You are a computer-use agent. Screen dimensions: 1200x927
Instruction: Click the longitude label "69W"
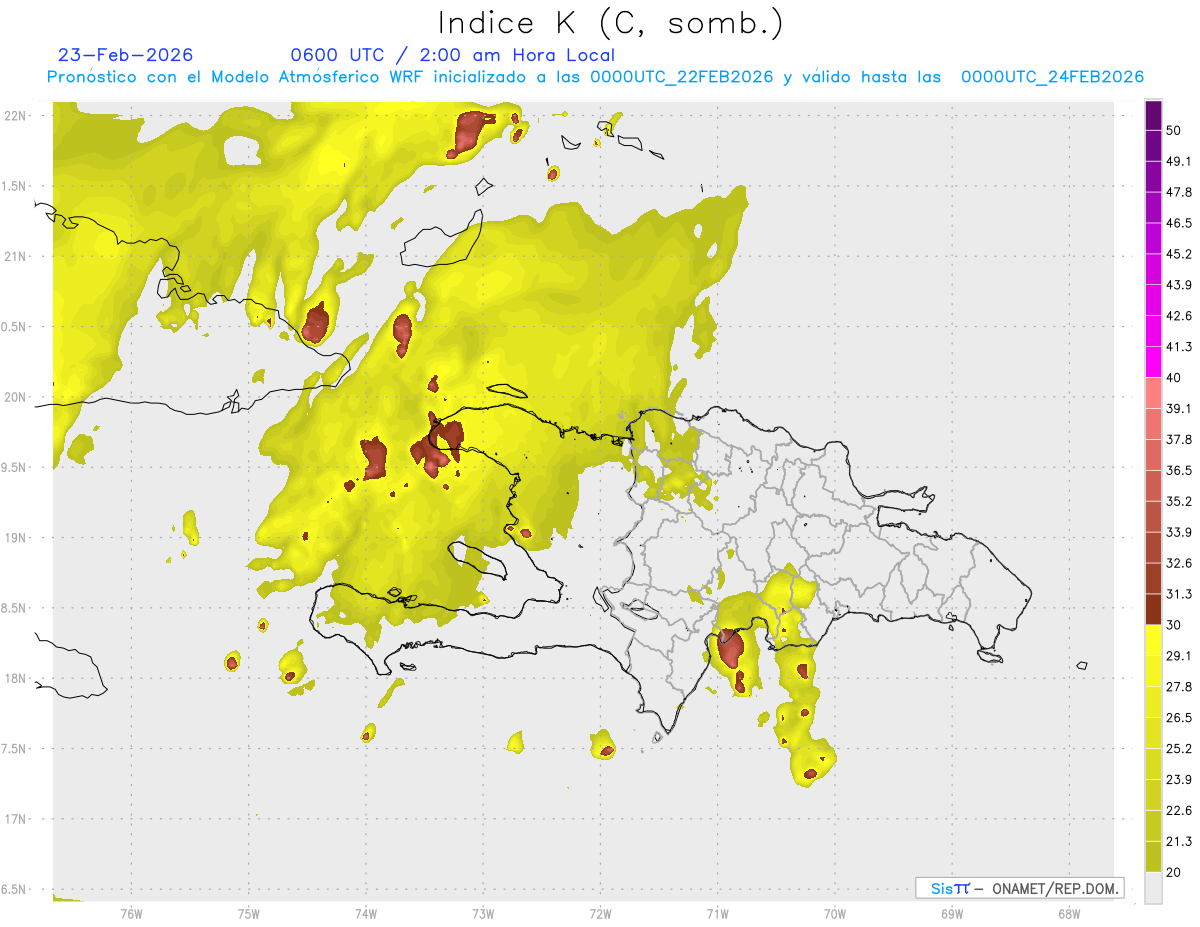[x=951, y=913]
